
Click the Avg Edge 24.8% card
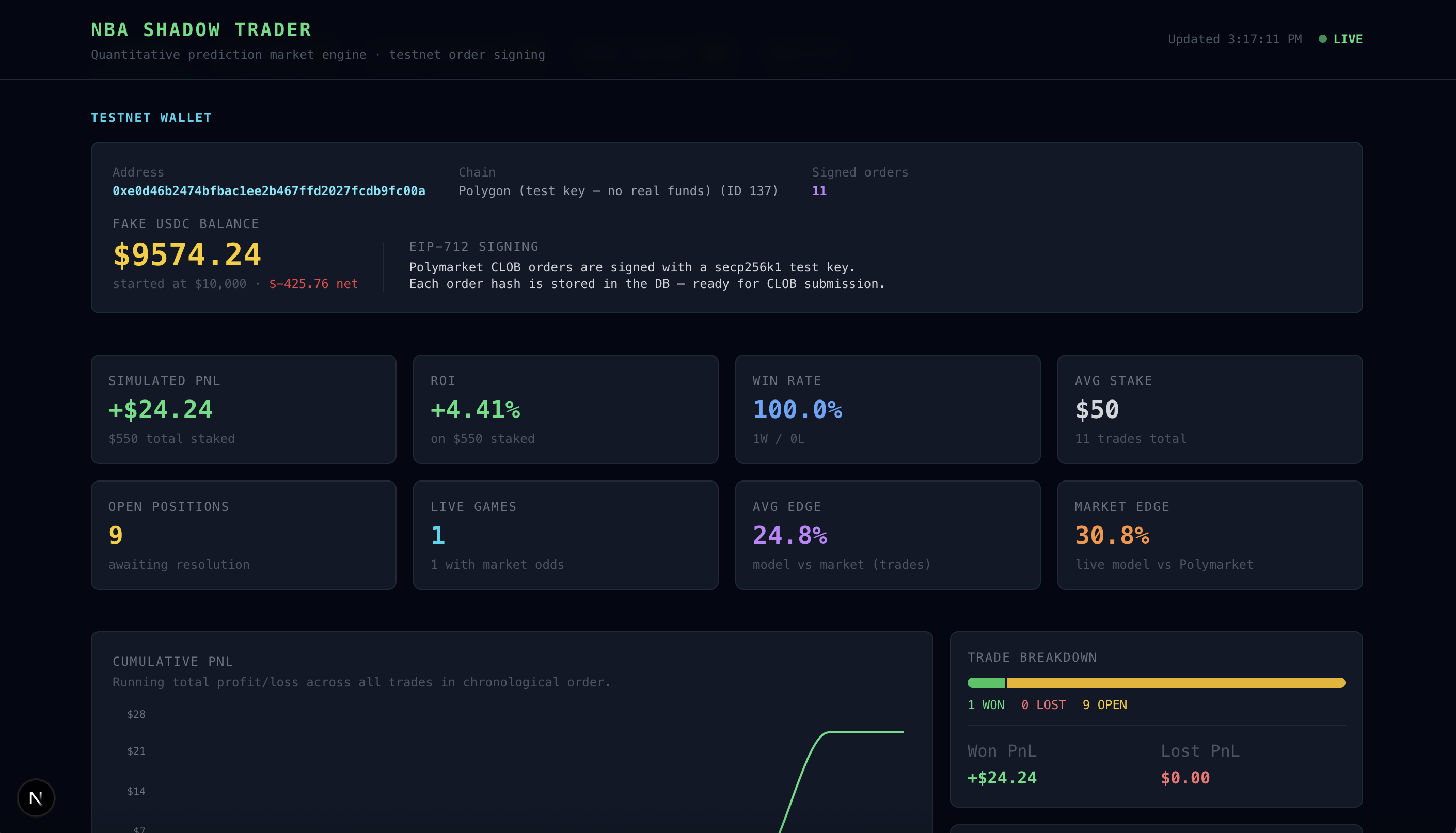pyautogui.click(x=887, y=535)
